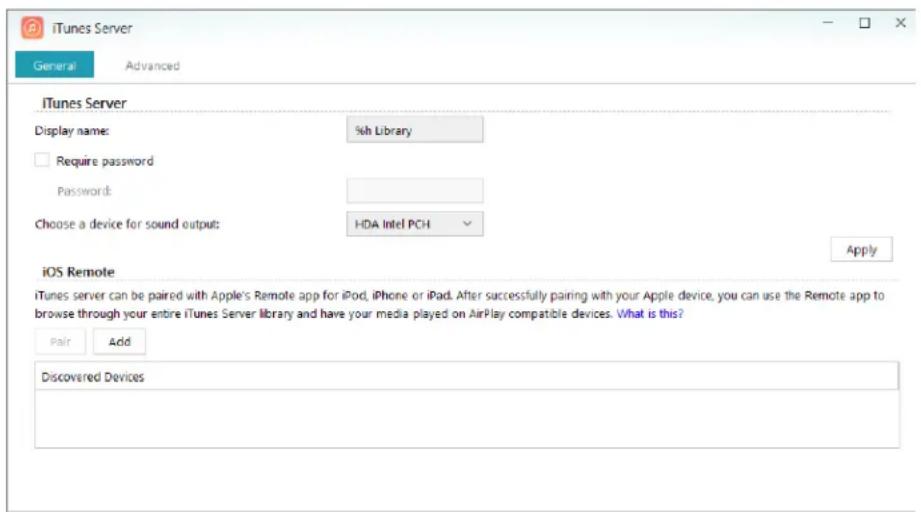Click the Discovered Devices column header
This screenshot has width=921, height=512.
point(467,376)
